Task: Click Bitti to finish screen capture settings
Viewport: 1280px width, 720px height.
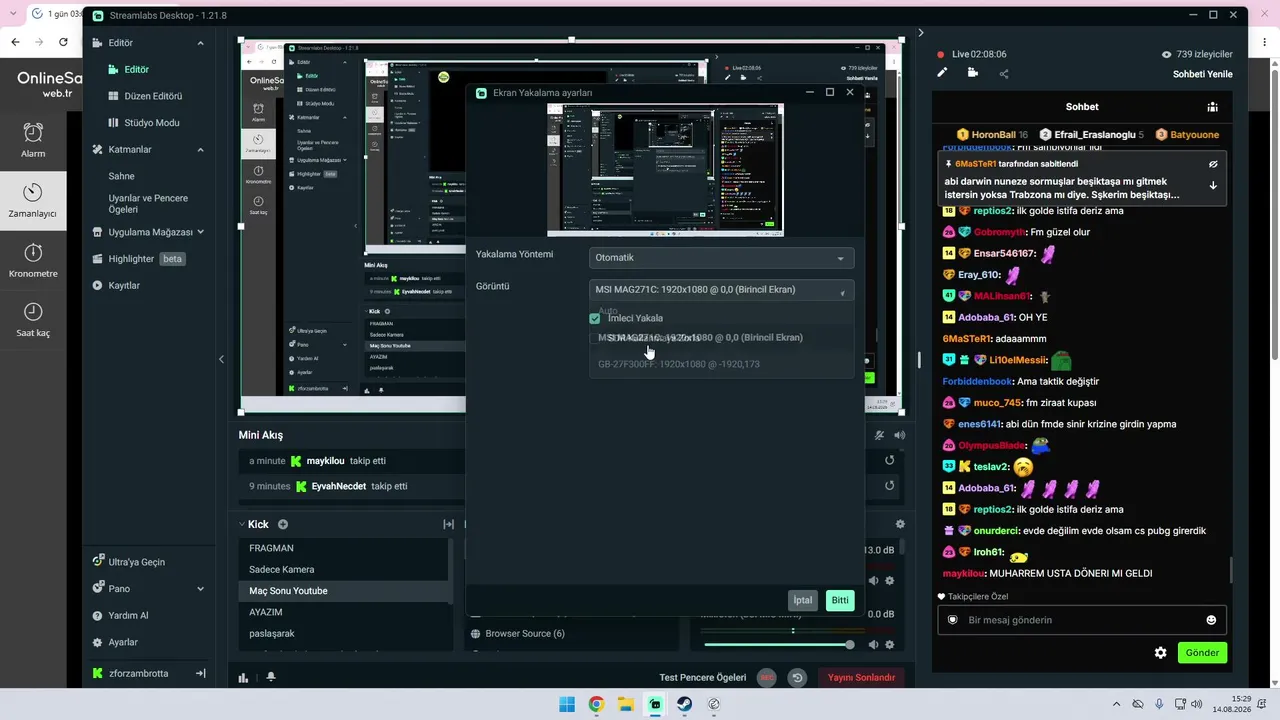Action: (x=840, y=600)
